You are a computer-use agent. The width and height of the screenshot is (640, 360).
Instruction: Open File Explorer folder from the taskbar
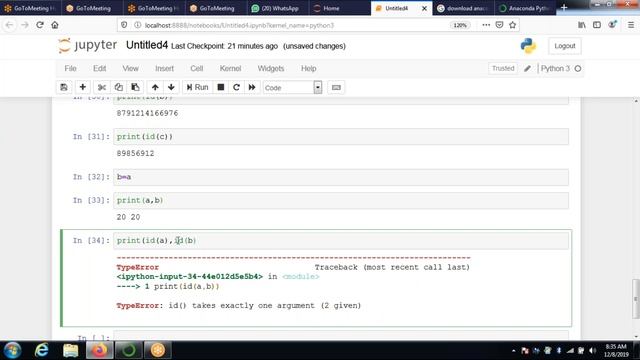[70, 350]
